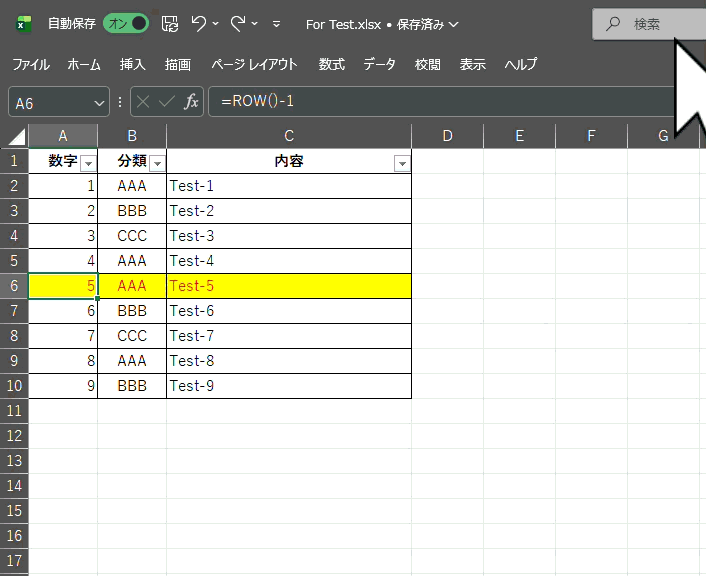This screenshot has height=576, width=706.
Task: Select row 6 header
Action: [14, 286]
